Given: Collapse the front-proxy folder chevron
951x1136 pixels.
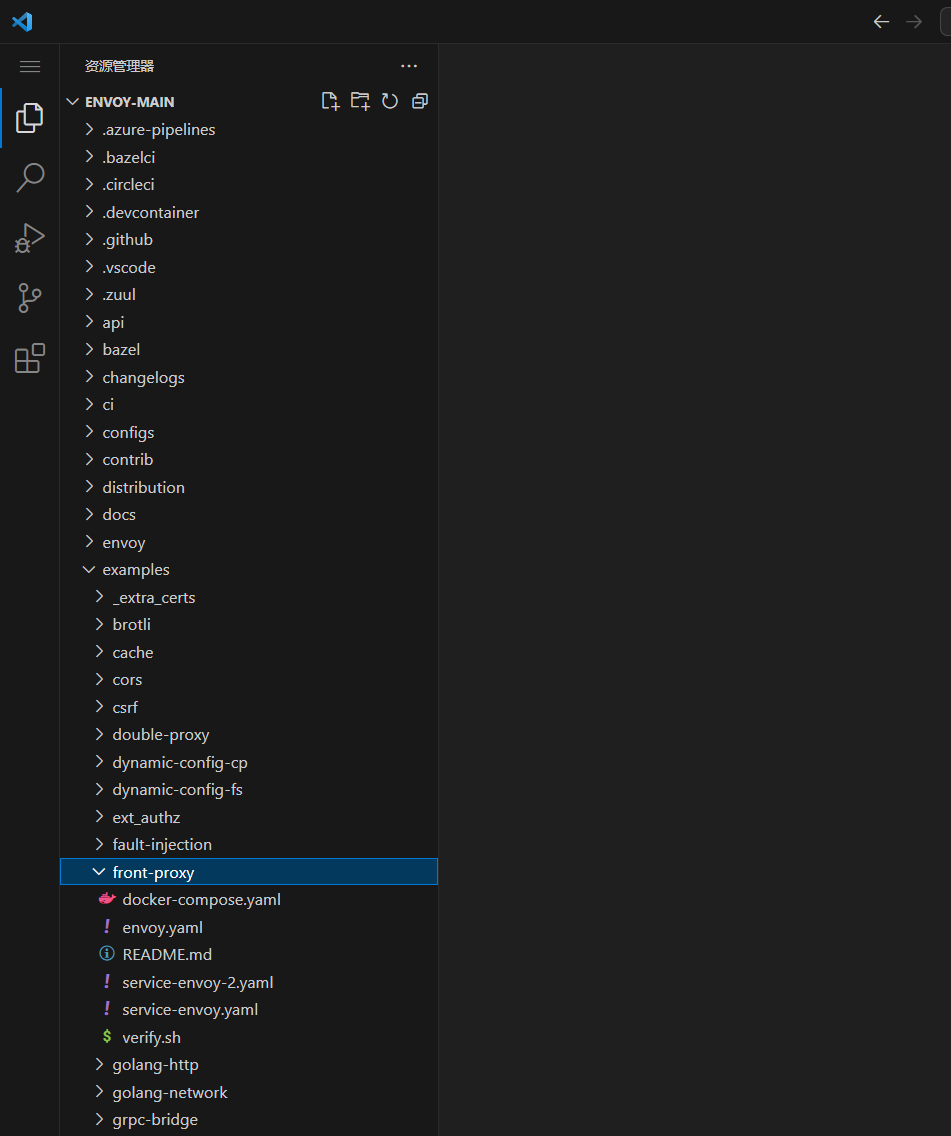Looking at the screenshot, I should click(x=99, y=872).
